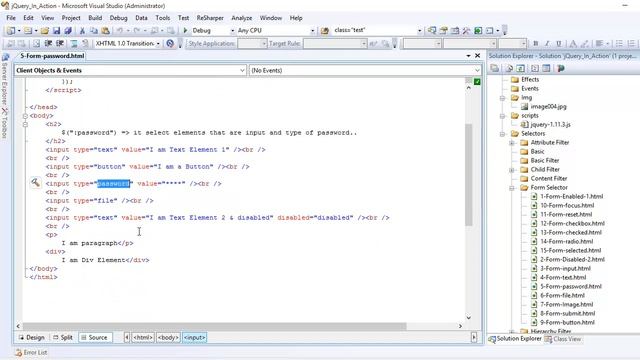This screenshot has height=360, width=640.
Task: Click the <html> tag navigator button
Action: coord(143,338)
